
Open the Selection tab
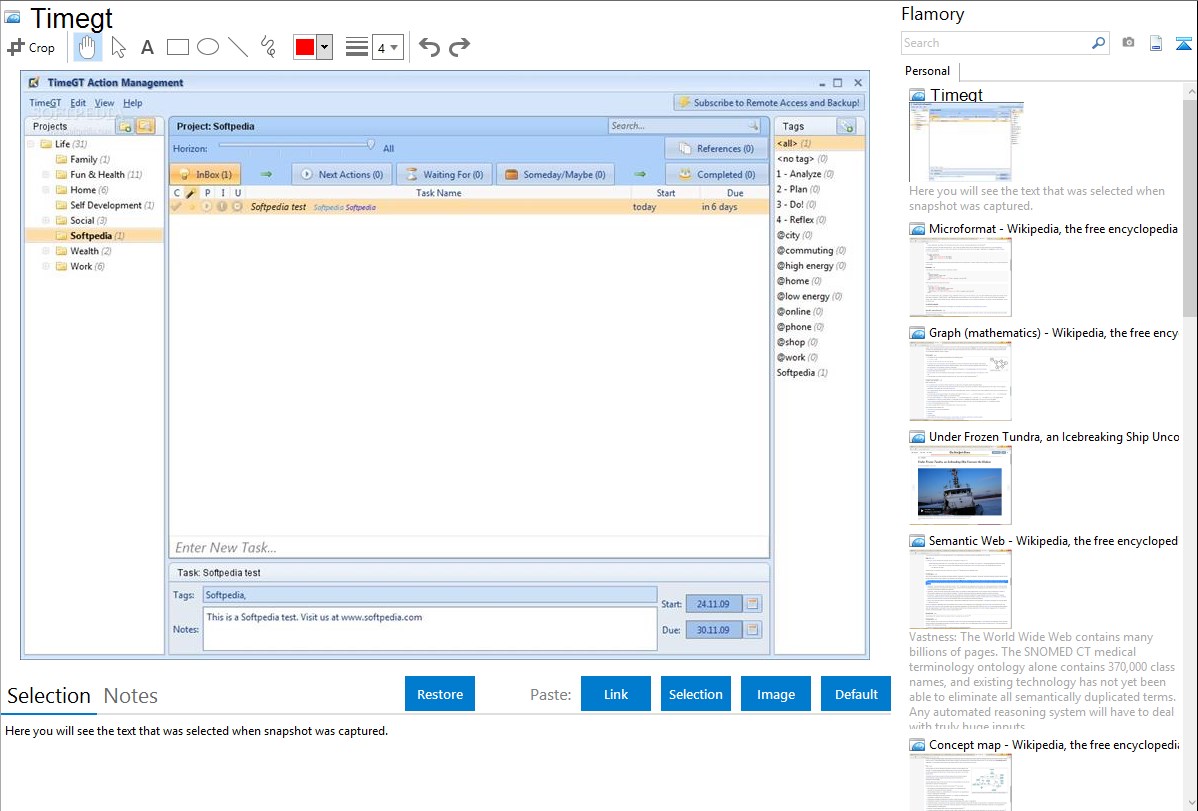click(x=49, y=696)
